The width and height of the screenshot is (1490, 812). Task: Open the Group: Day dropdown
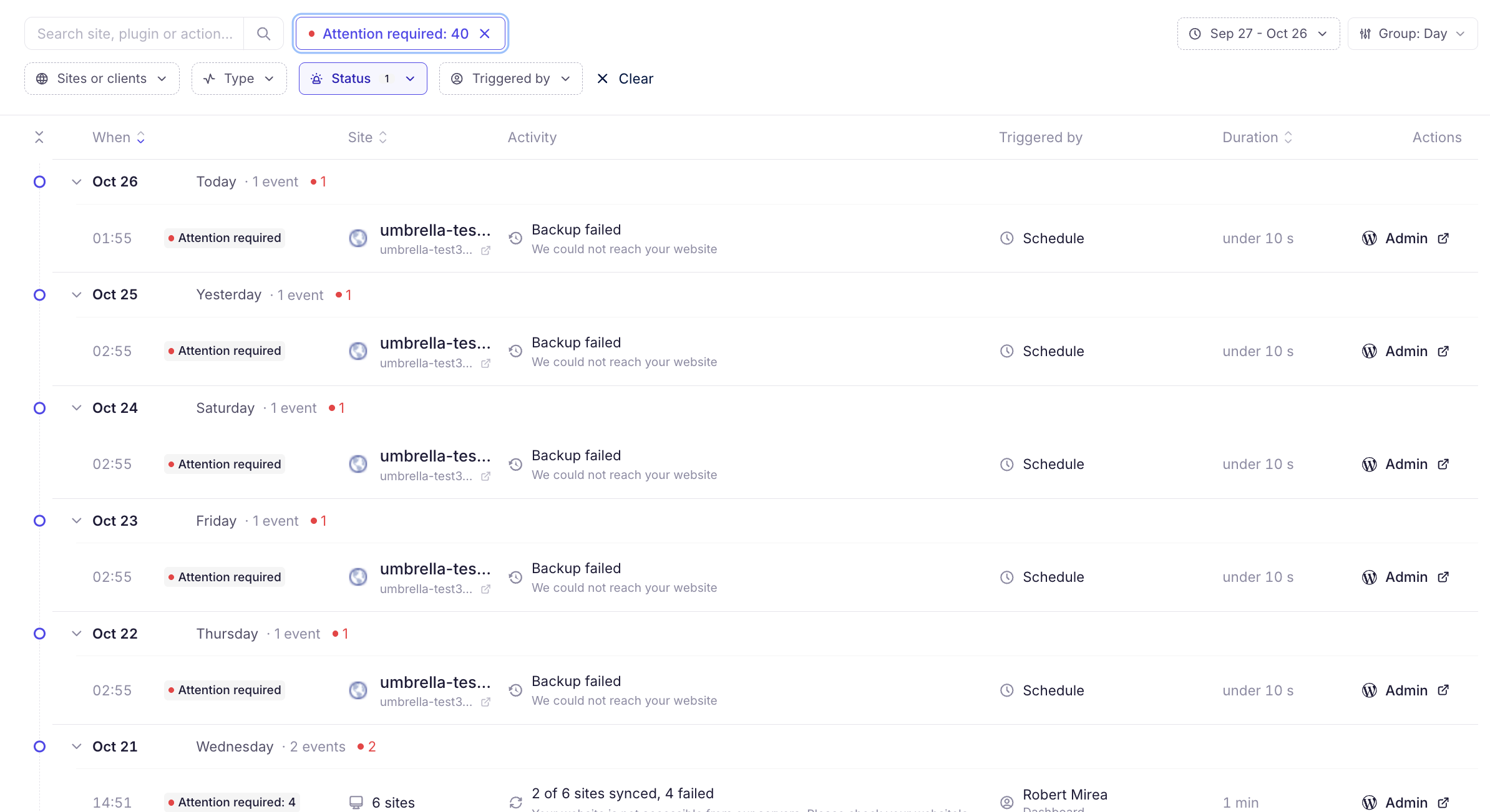click(1413, 34)
